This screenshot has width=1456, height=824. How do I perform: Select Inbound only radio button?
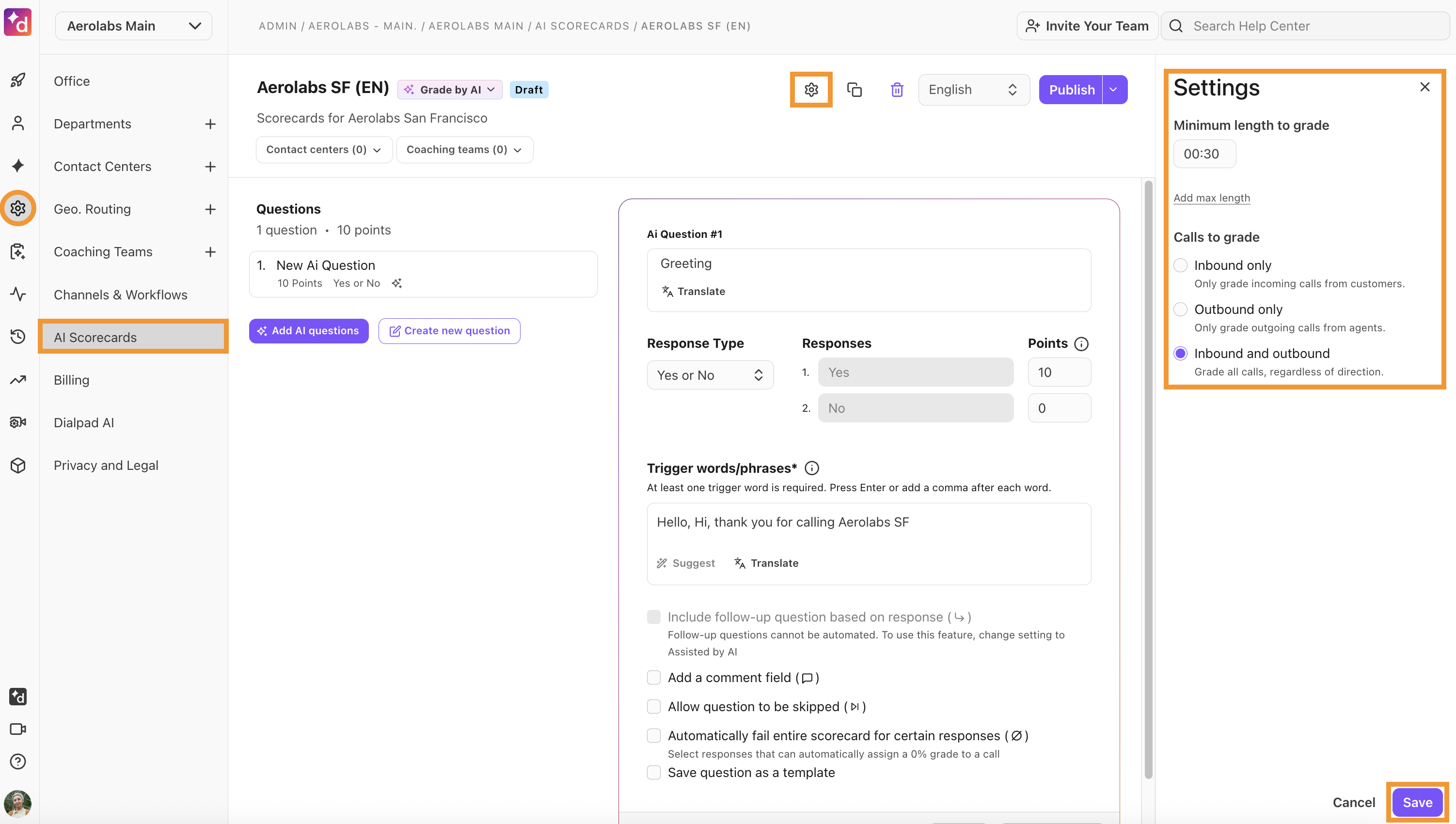coord(1180,265)
